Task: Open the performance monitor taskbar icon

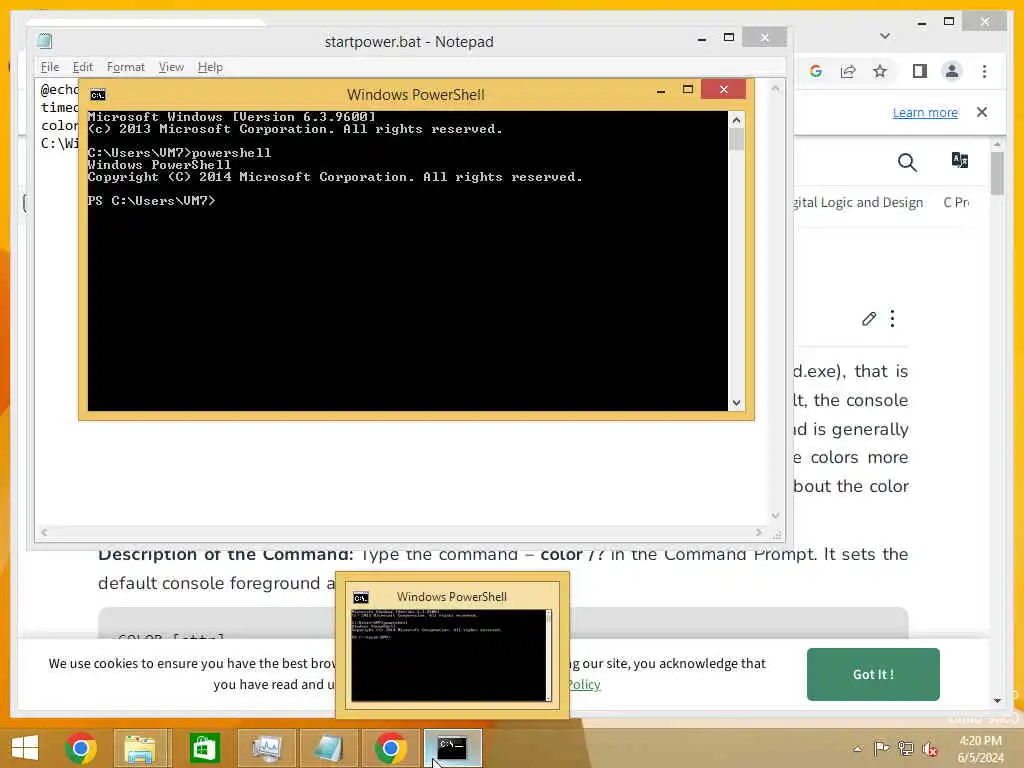Action: tap(266, 748)
